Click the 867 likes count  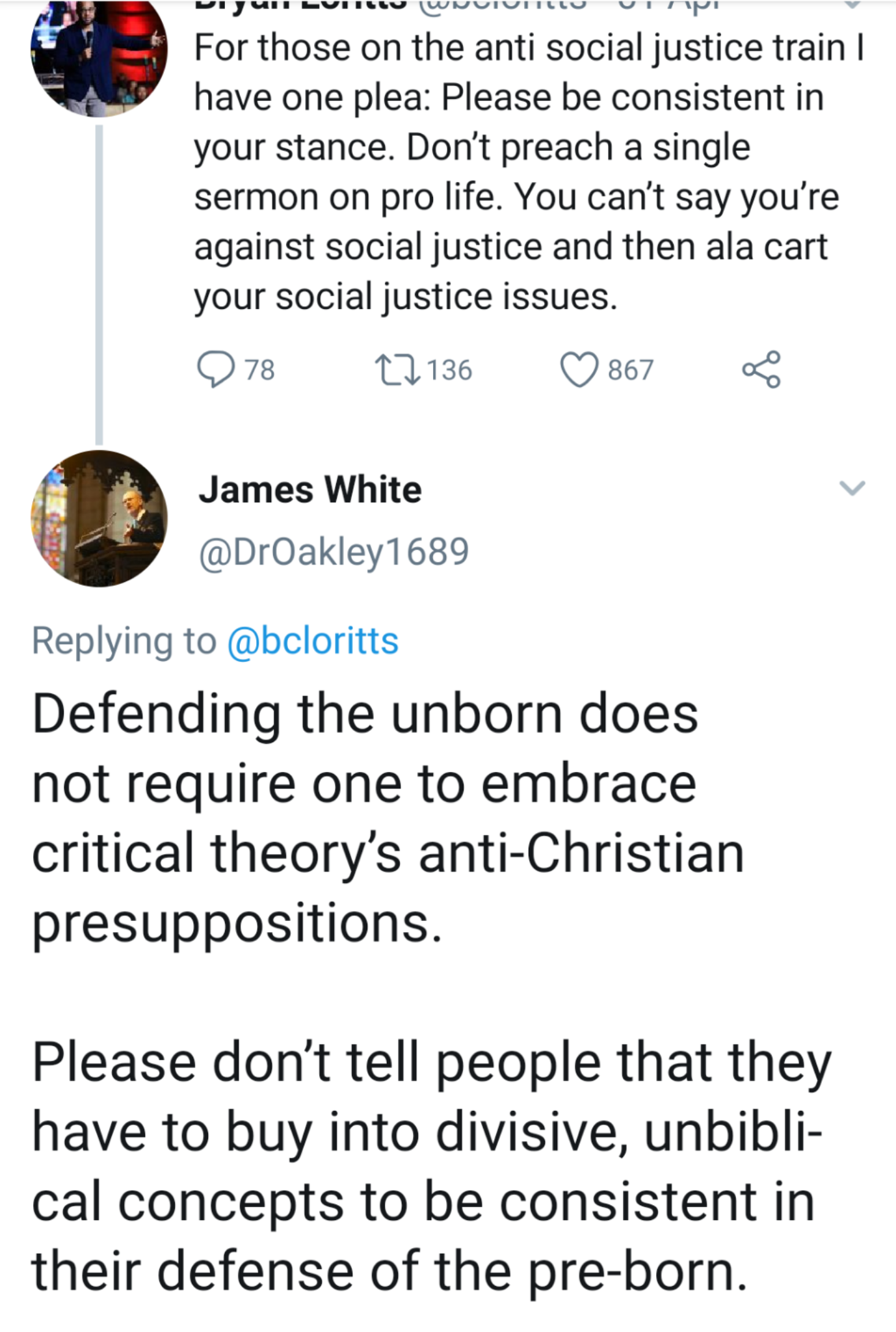[x=630, y=370]
